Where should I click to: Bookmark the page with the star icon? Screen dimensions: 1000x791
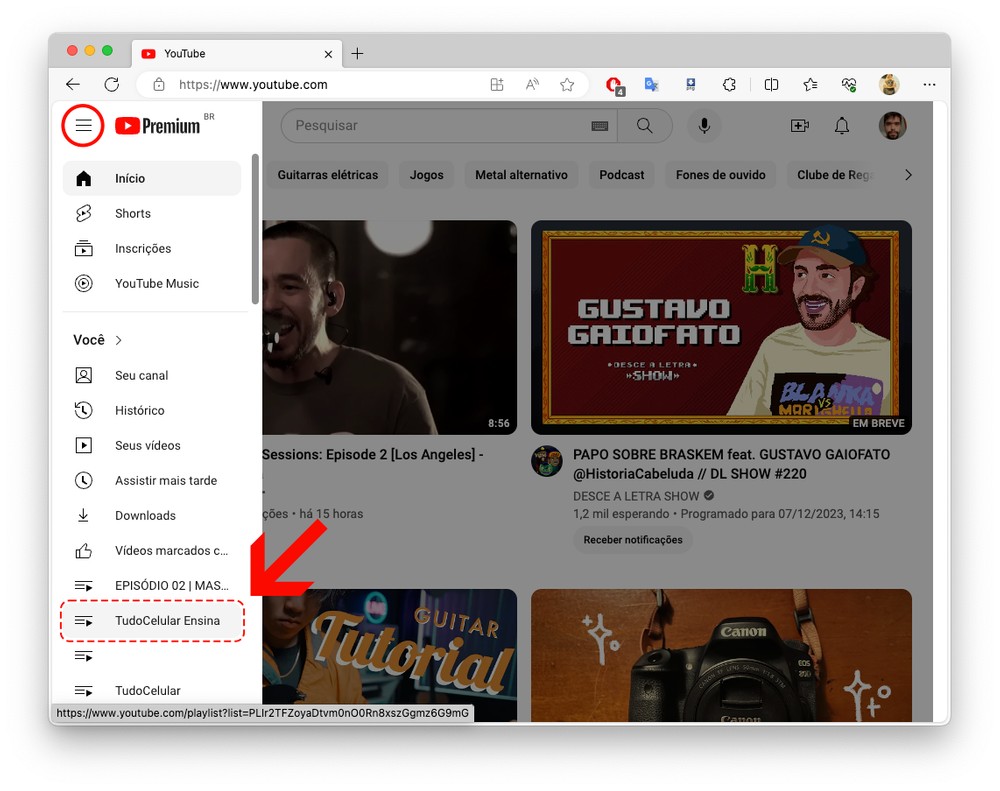pos(567,85)
